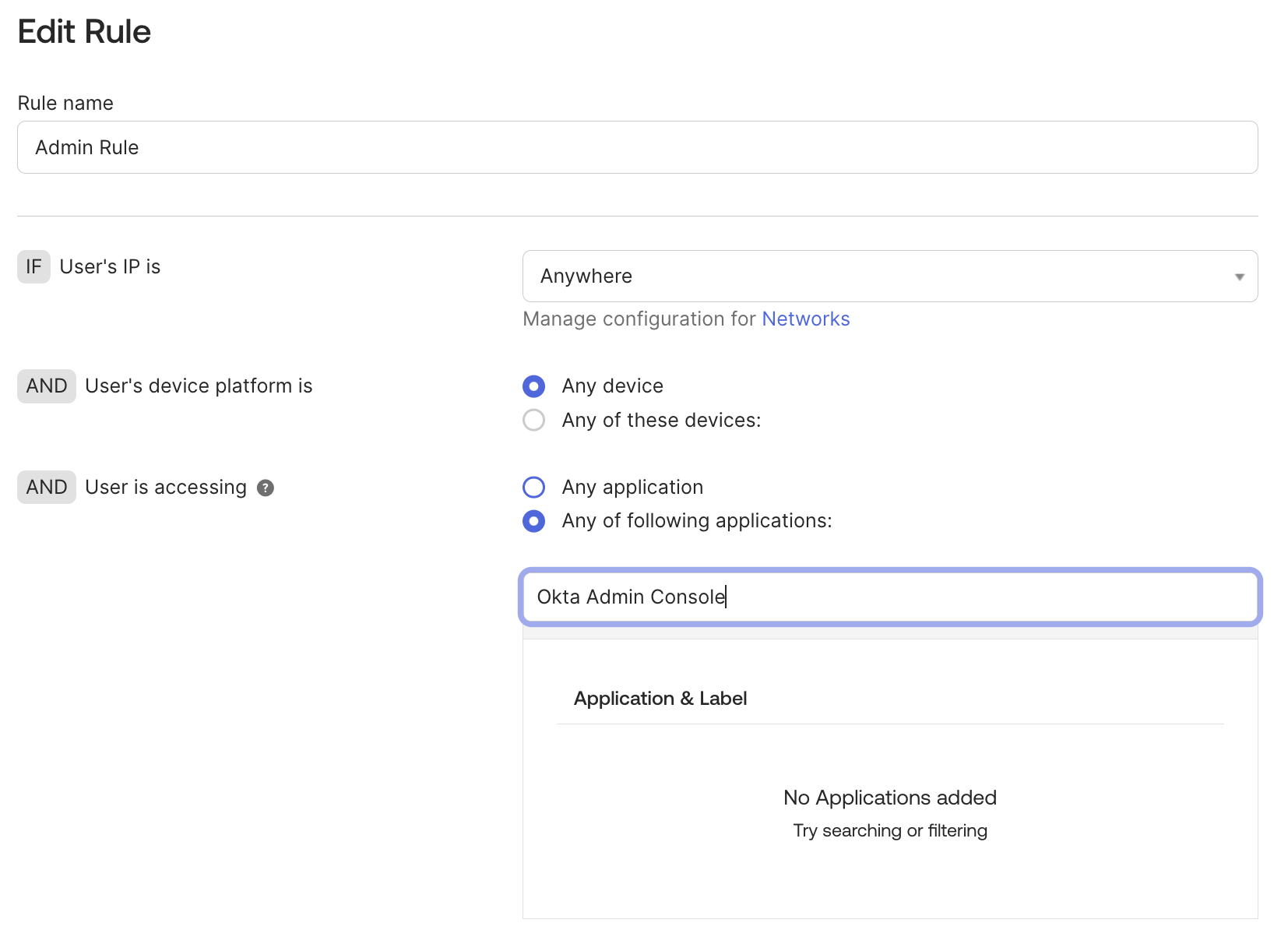Focus the application search box with Okta Admin Console

pyautogui.click(x=889, y=597)
